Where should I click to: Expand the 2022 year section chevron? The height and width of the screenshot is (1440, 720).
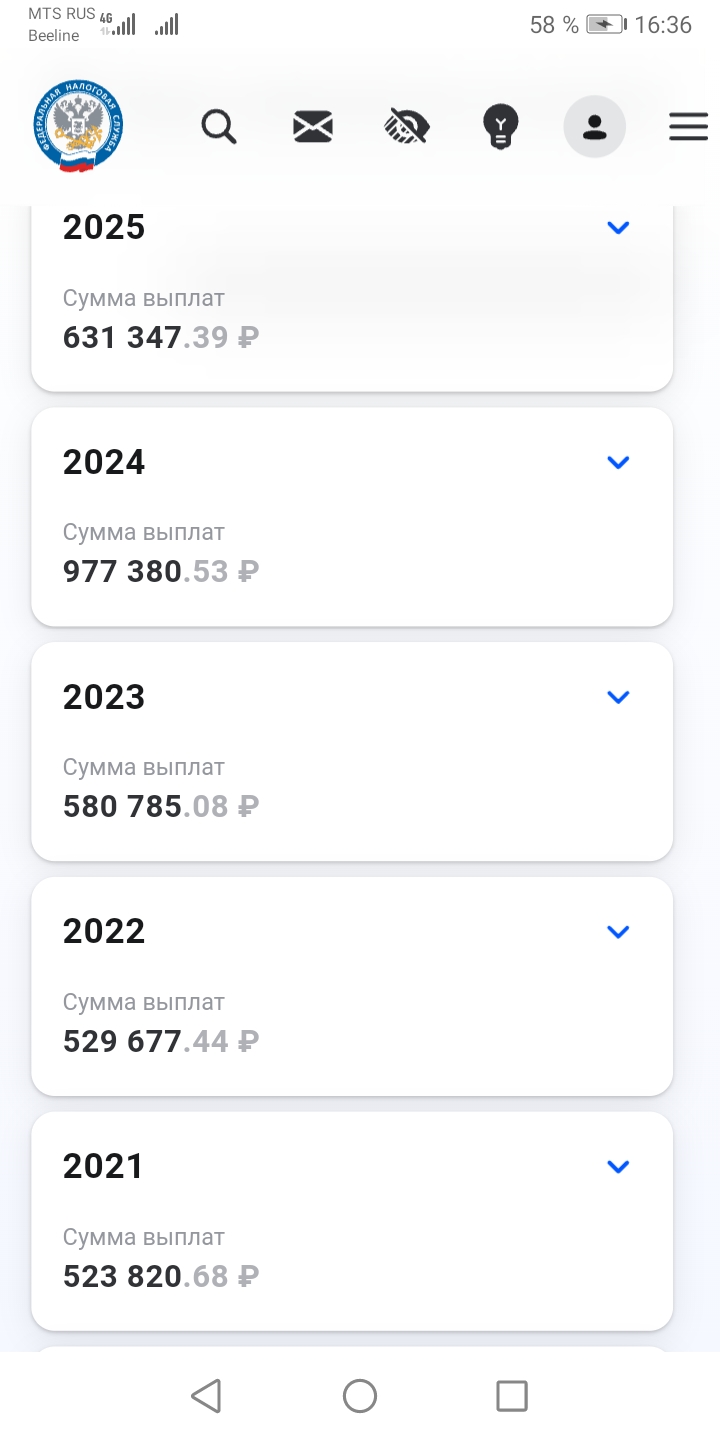click(619, 932)
